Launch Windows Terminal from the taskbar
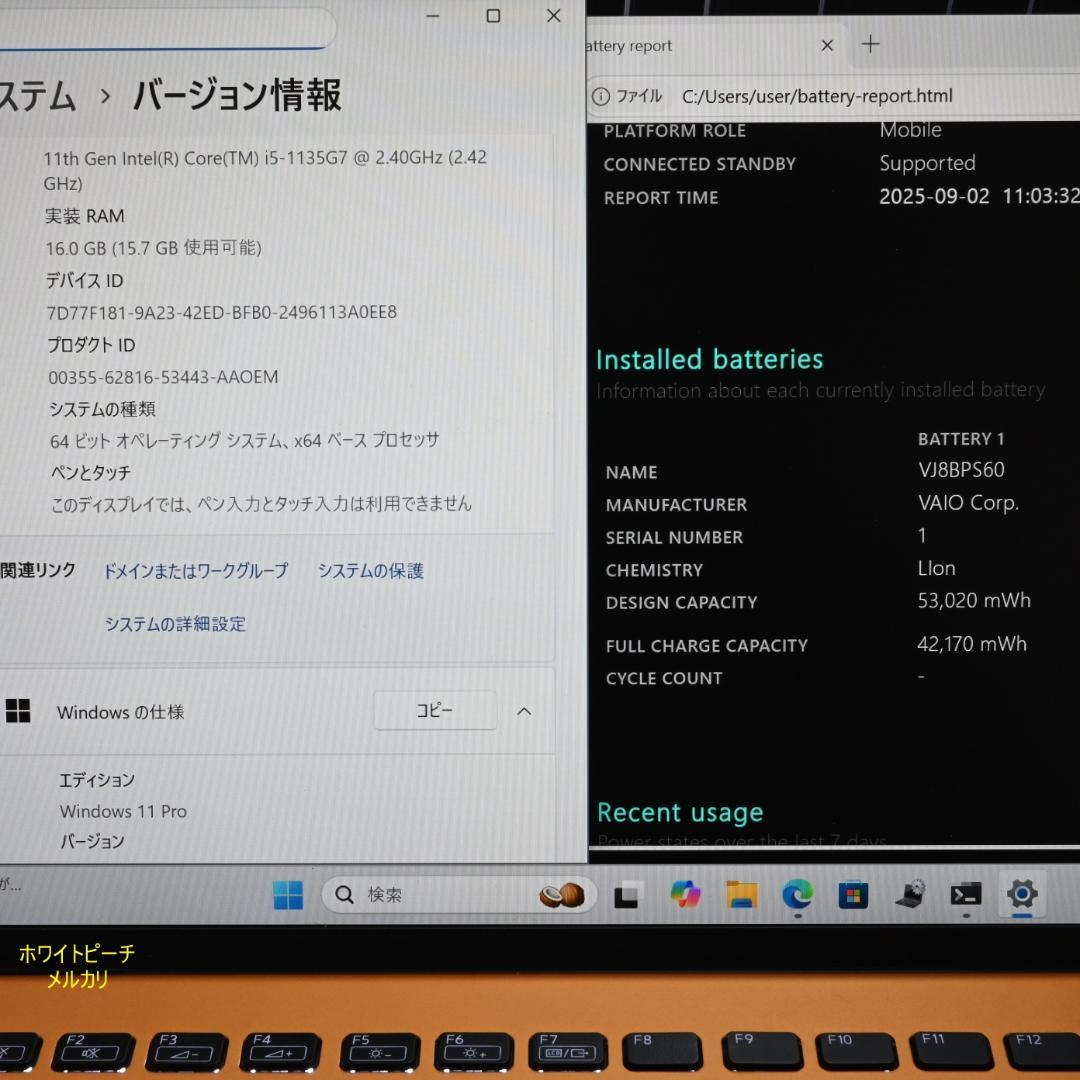Image resolution: width=1080 pixels, height=1080 pixels. pos(965,895)
